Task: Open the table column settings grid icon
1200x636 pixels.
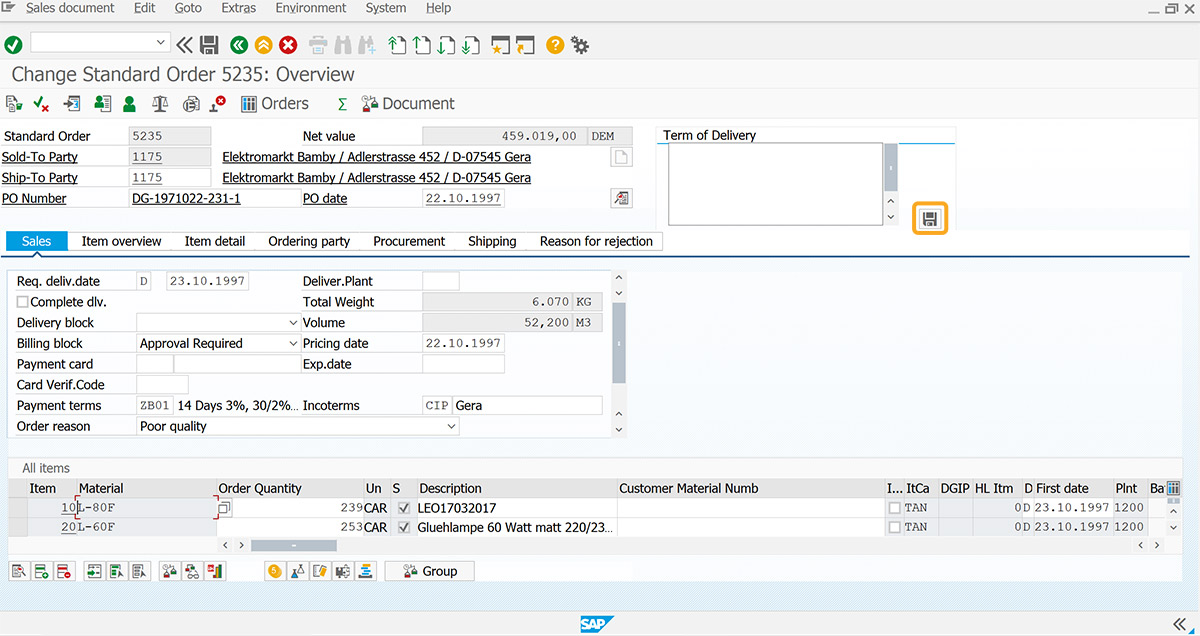Action: [x=1173, y=488]
